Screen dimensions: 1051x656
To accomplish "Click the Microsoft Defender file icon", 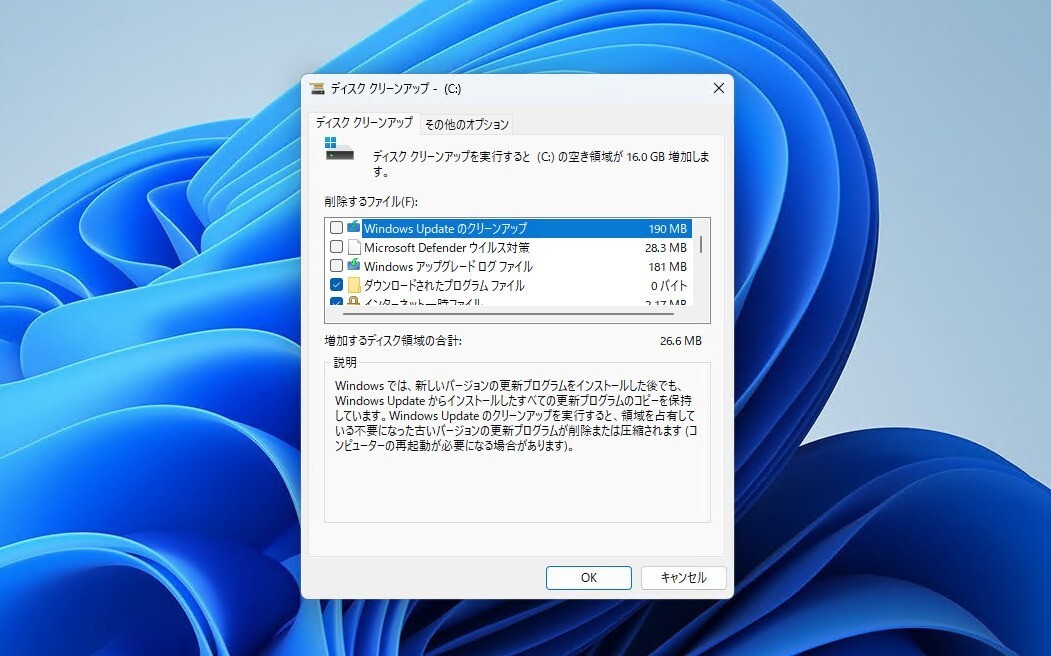I will tap(354, 247).
